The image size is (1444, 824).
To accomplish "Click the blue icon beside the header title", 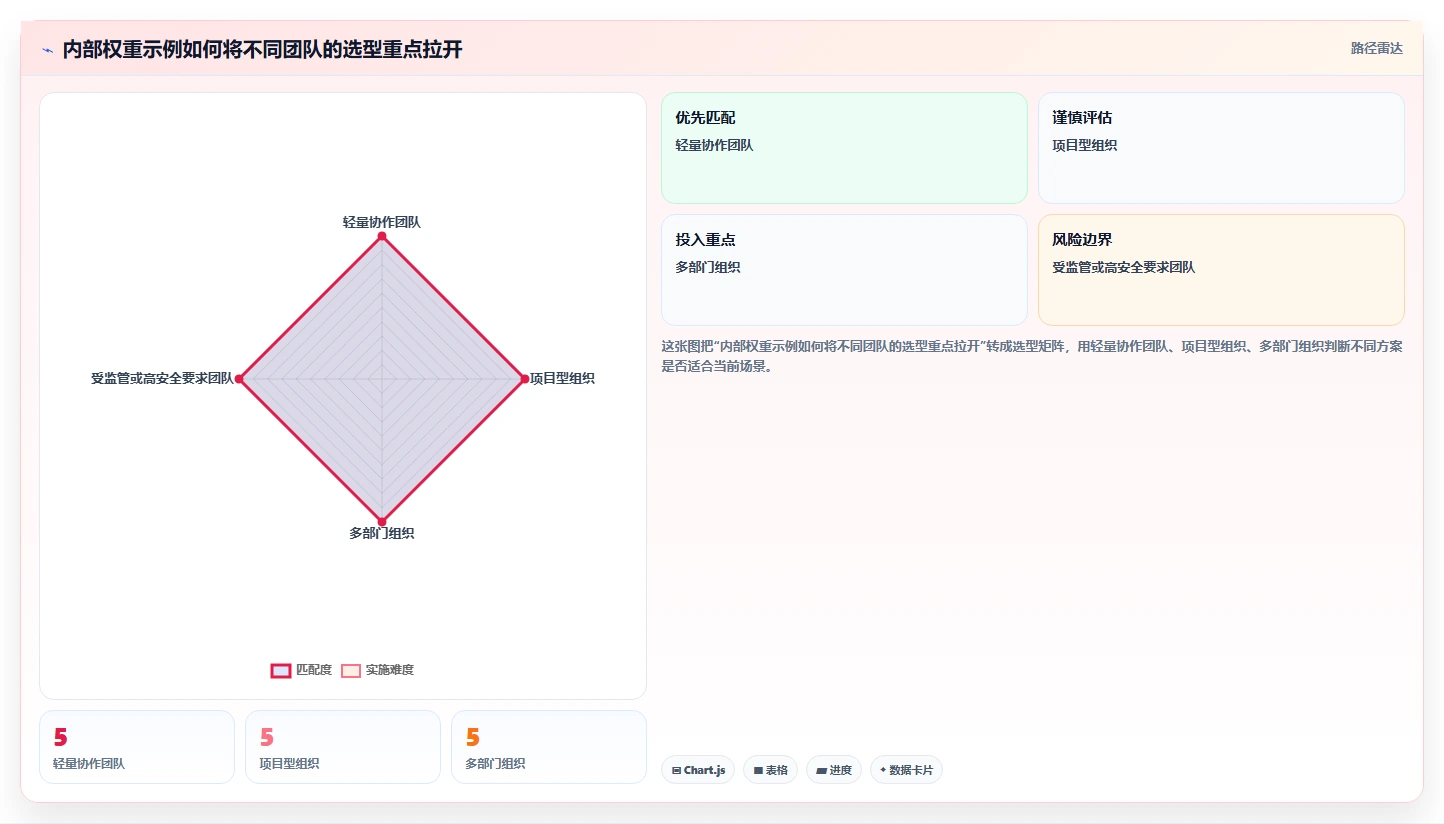I will [x=47, y=50].
